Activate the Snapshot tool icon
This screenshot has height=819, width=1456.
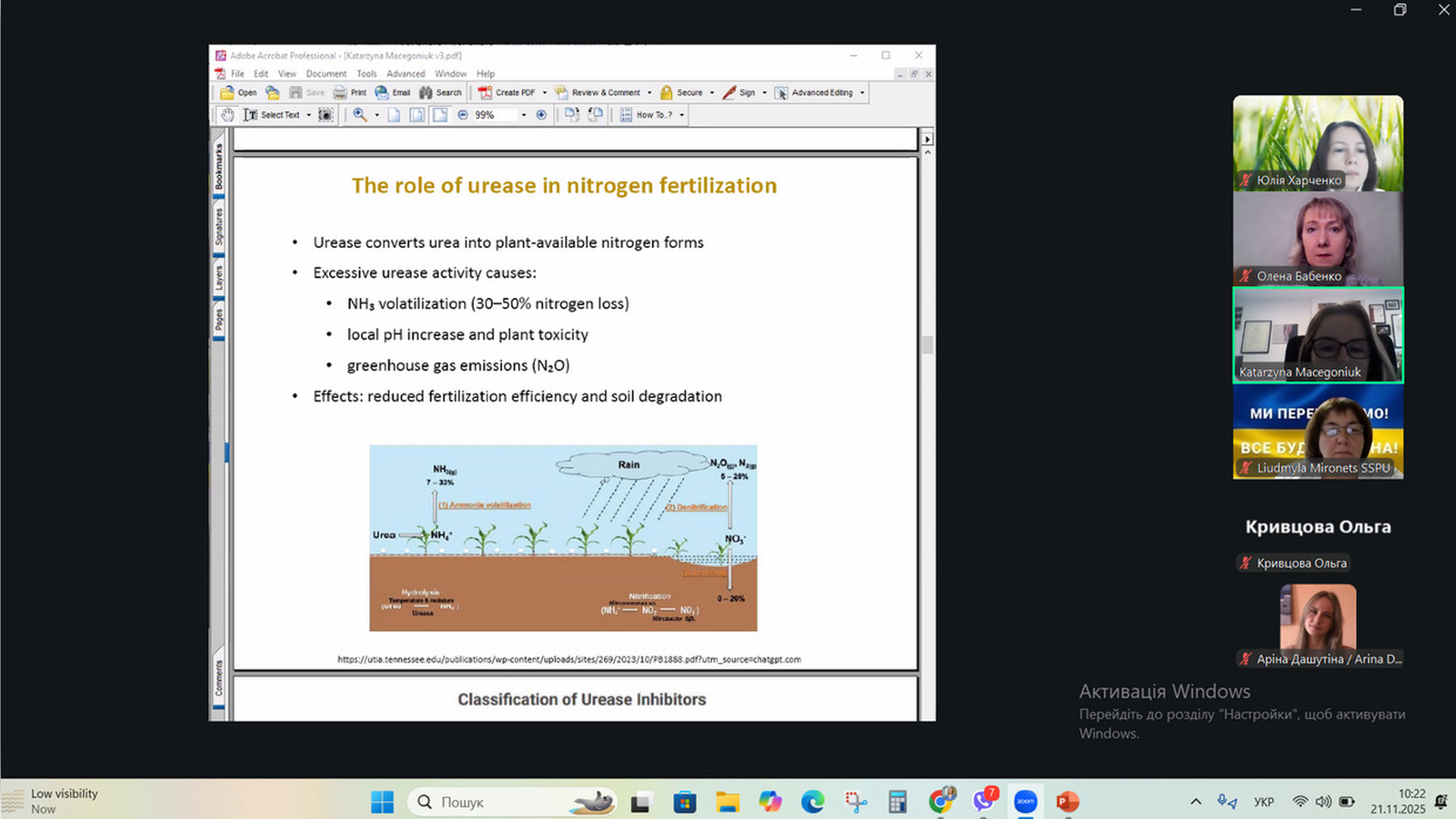coord(325,115)
